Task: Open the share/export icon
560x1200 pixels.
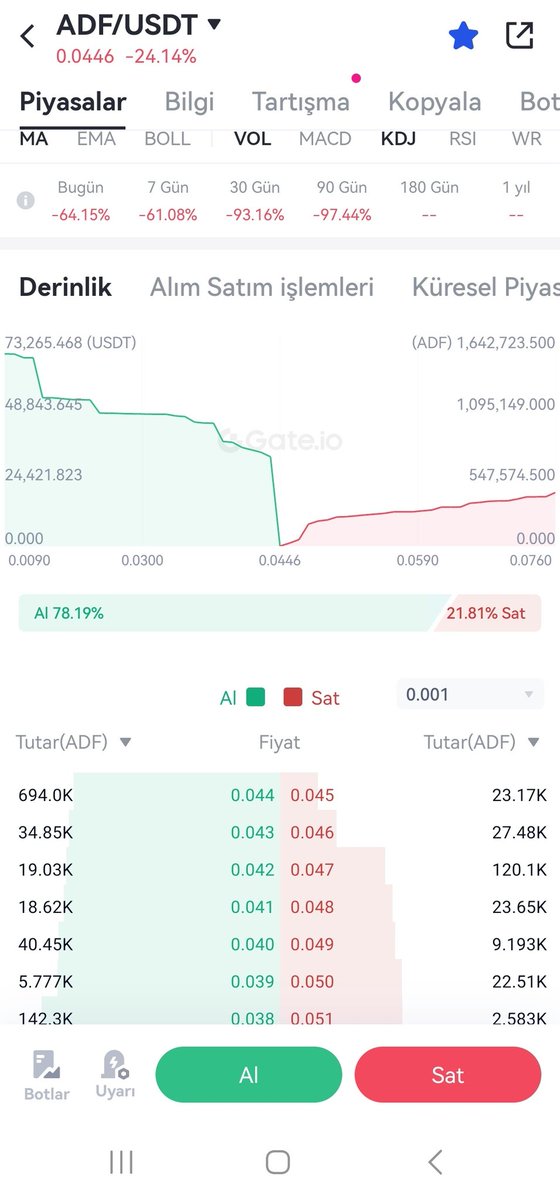Action: tap(519, 36)
